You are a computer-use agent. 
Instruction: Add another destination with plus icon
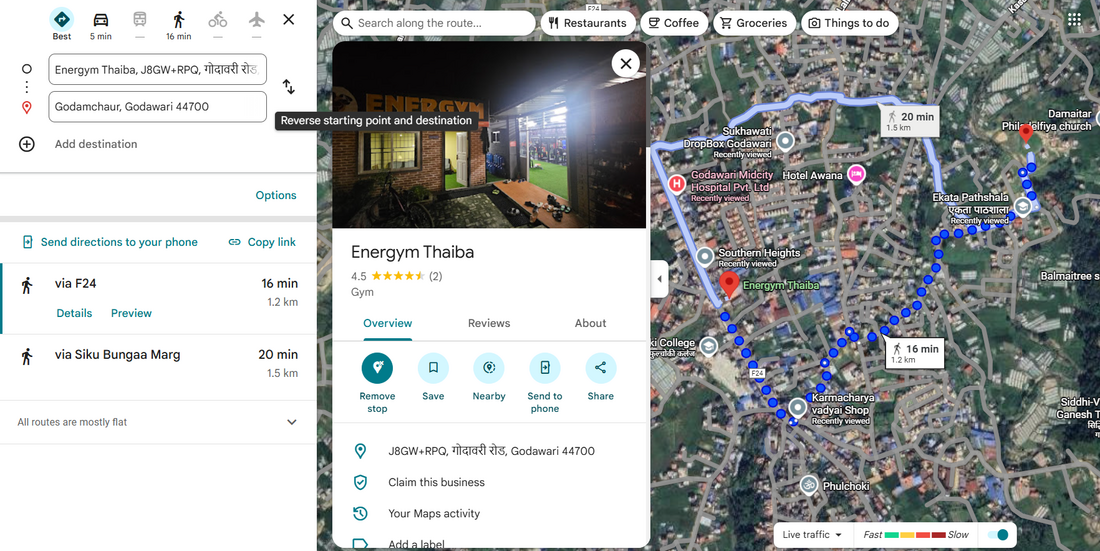pyautogui.click(x=27, y=144)
